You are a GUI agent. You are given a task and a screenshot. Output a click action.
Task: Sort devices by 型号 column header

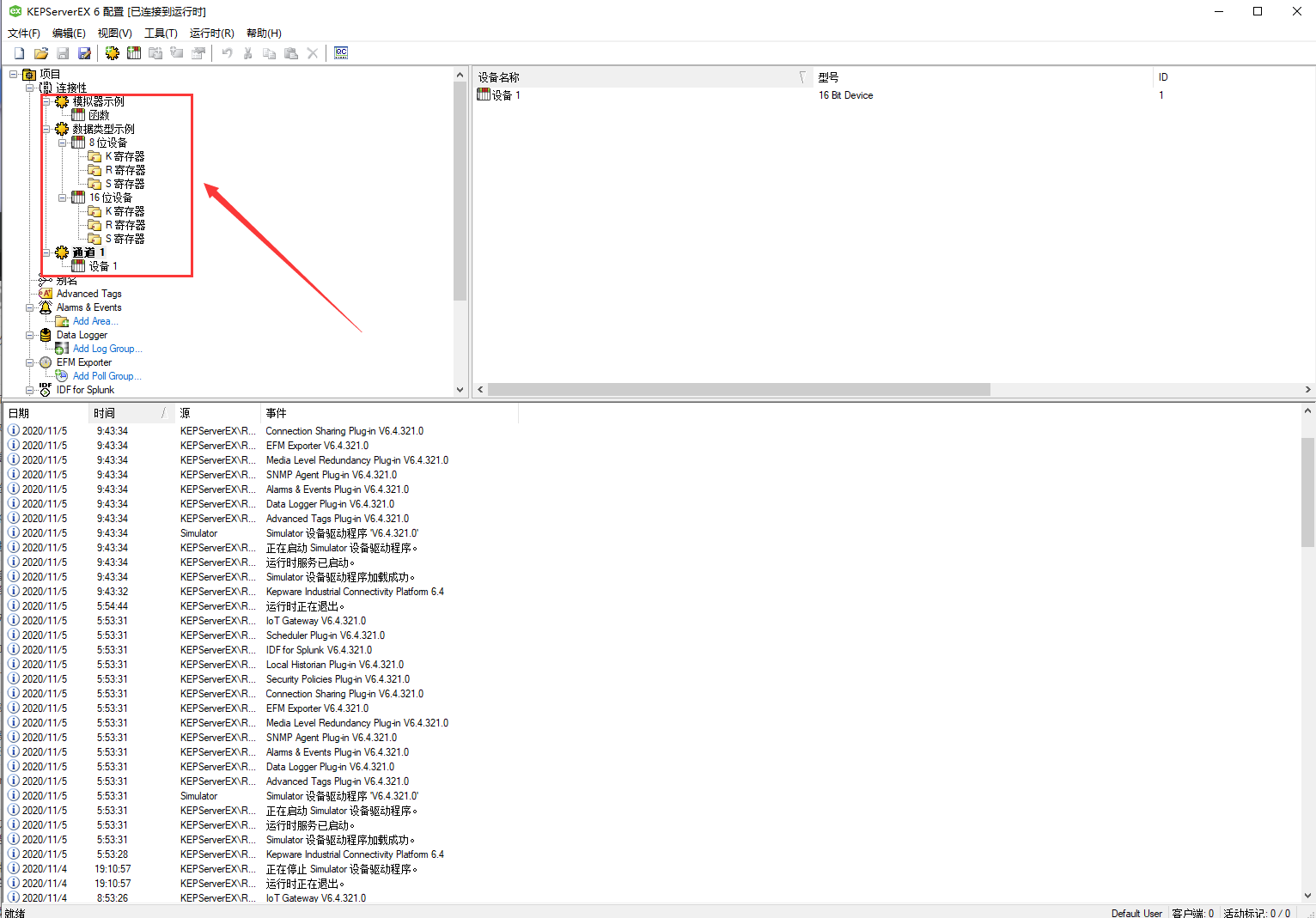983,77
